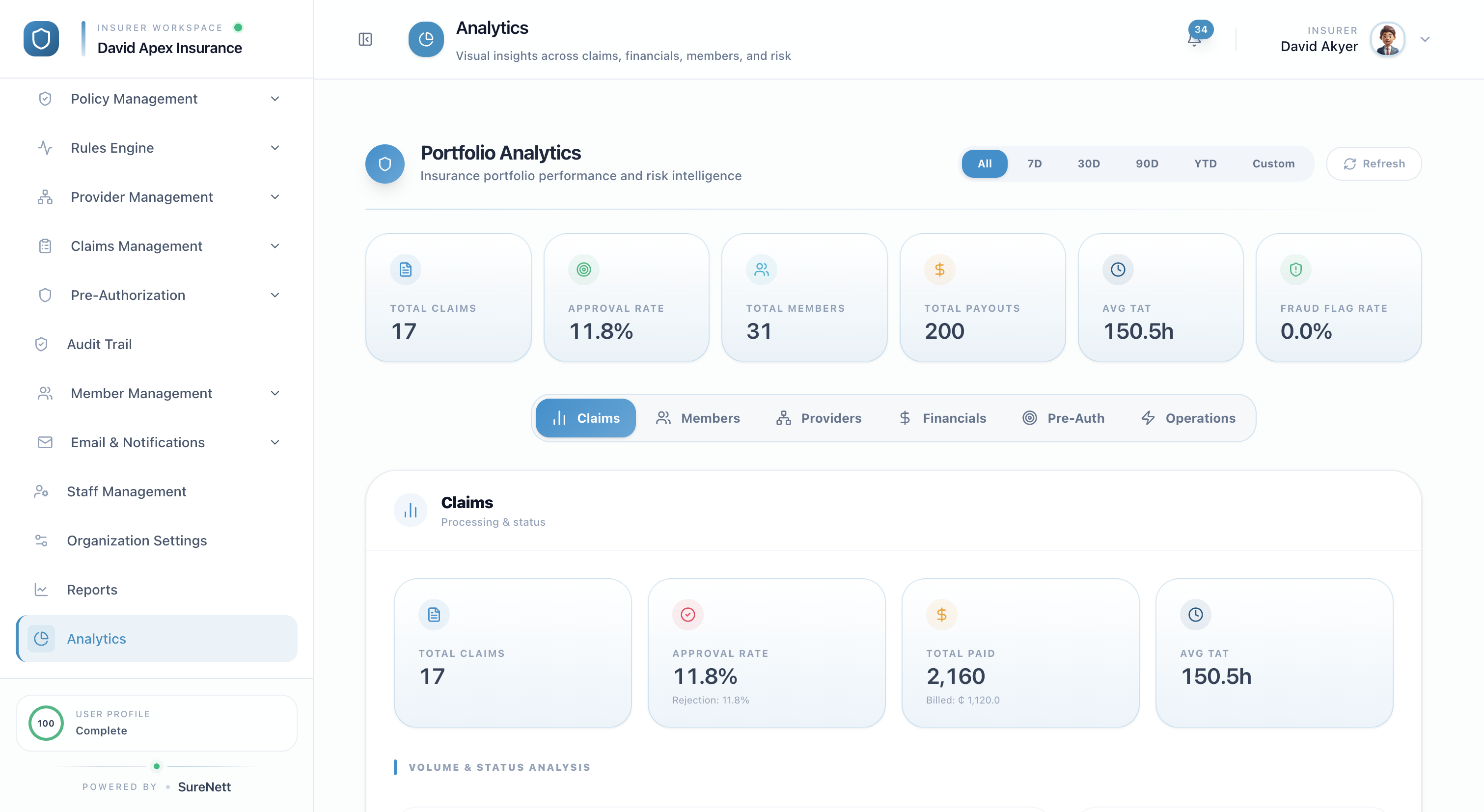
Task: Expand the Policy Management chevron
Action: [x=275, y=99]
